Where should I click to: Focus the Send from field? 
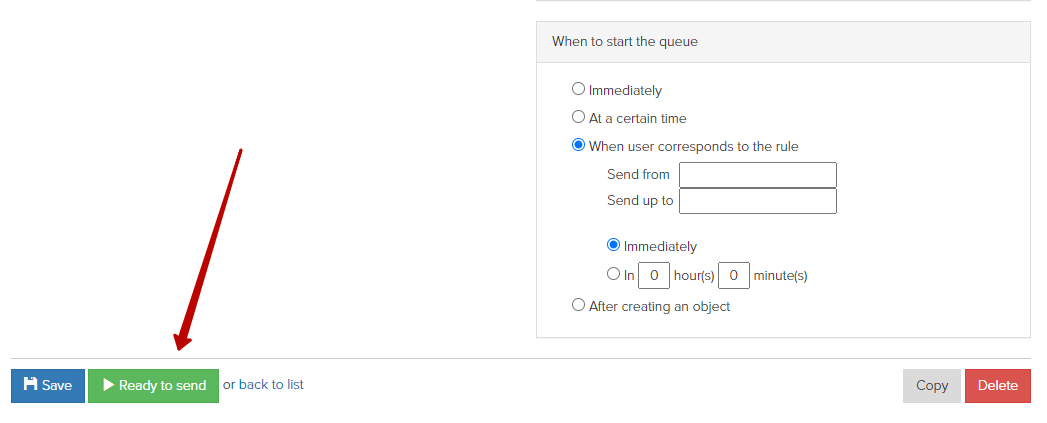coord(758,175)
